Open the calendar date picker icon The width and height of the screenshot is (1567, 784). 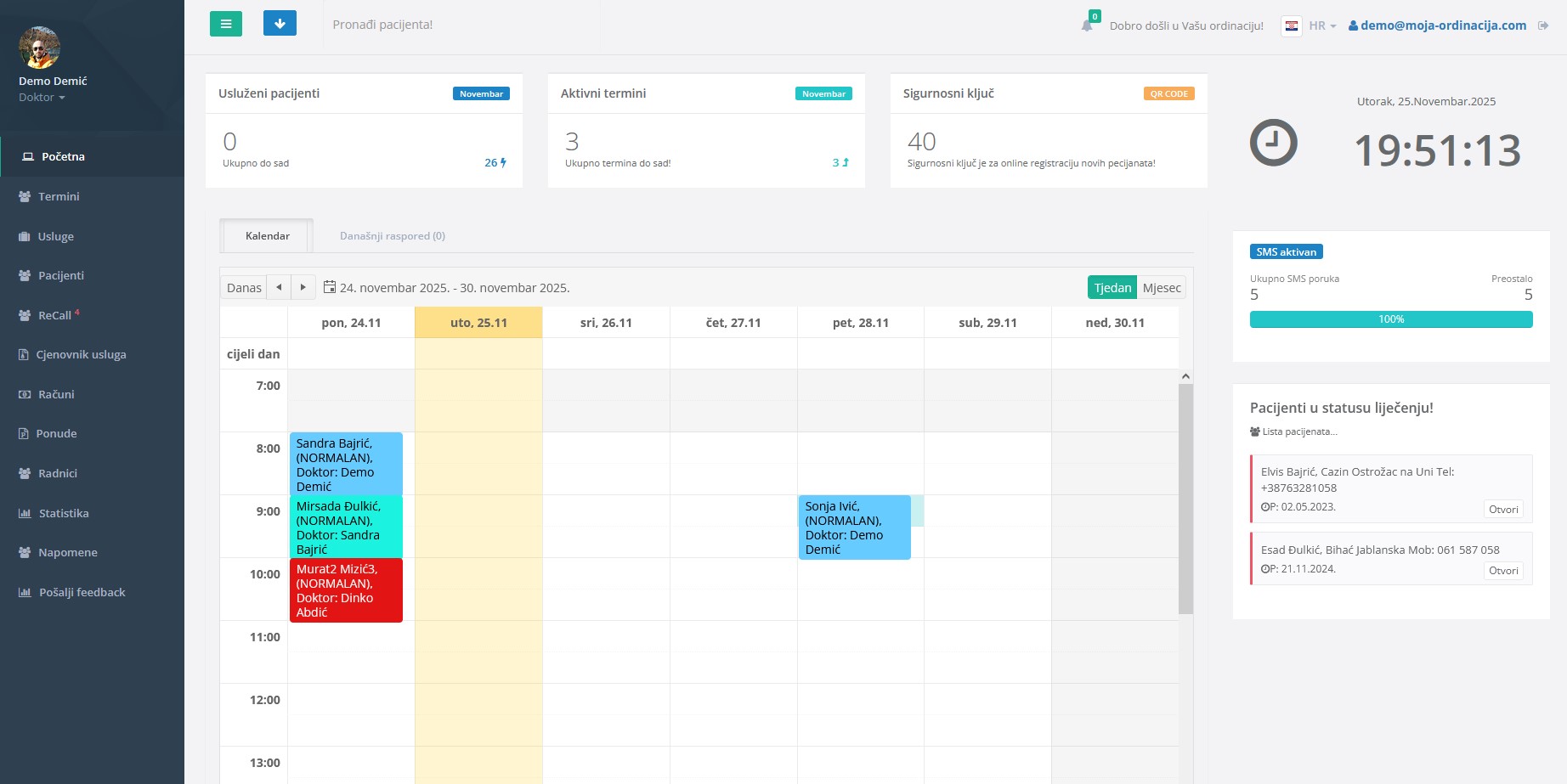click(x=330, y=287)
